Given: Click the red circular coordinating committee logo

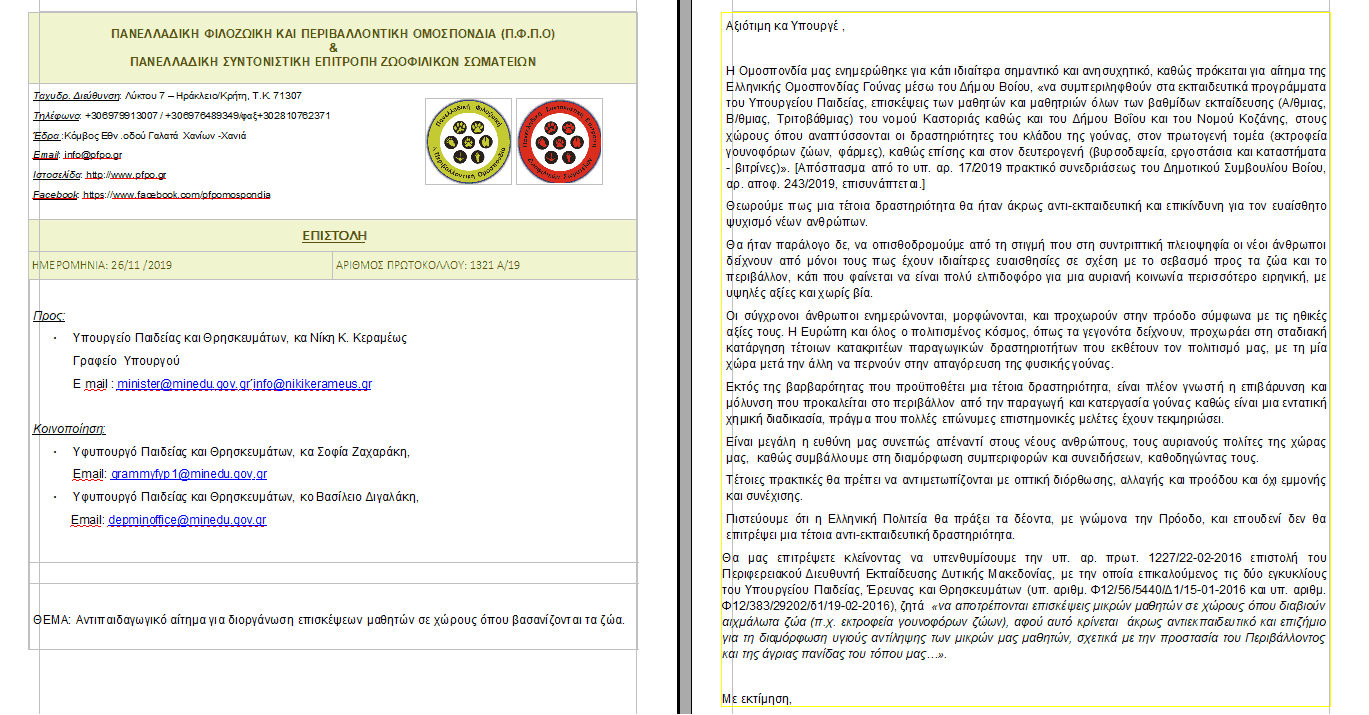Looking at the screenshot, I should [555, 141].
